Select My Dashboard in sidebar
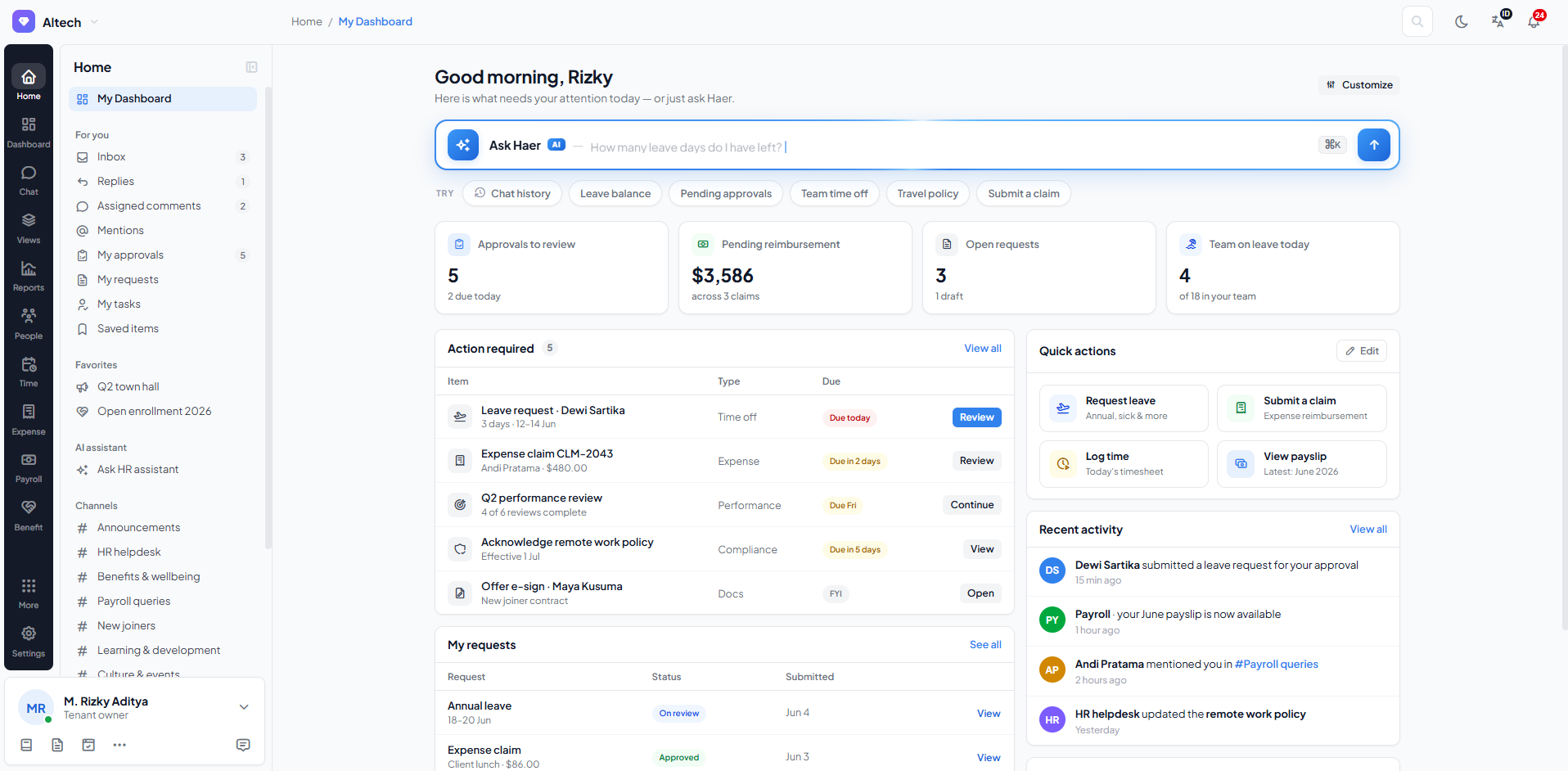The image size is (1568, 771). click(163, 99)
